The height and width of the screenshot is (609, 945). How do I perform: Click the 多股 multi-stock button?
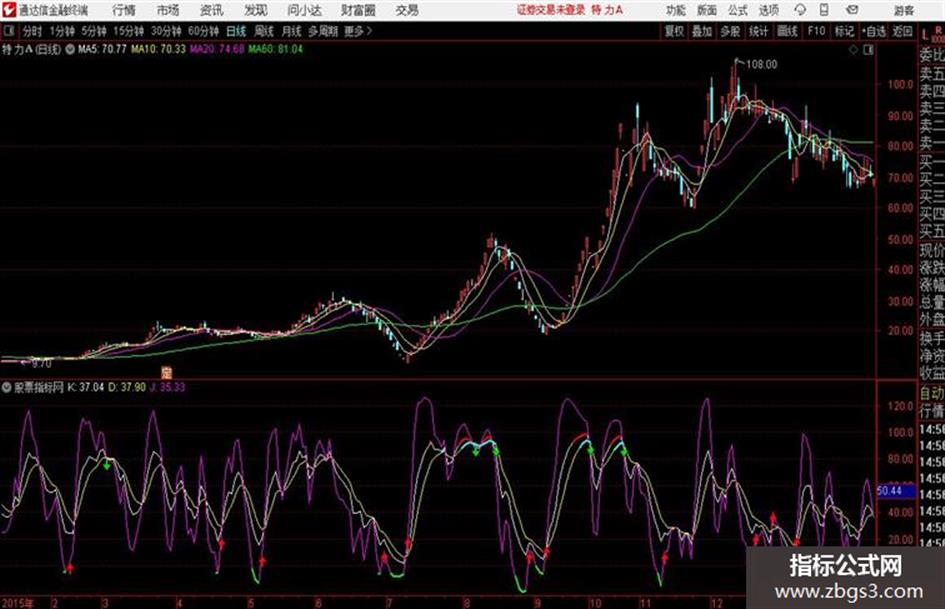point(730,31)
